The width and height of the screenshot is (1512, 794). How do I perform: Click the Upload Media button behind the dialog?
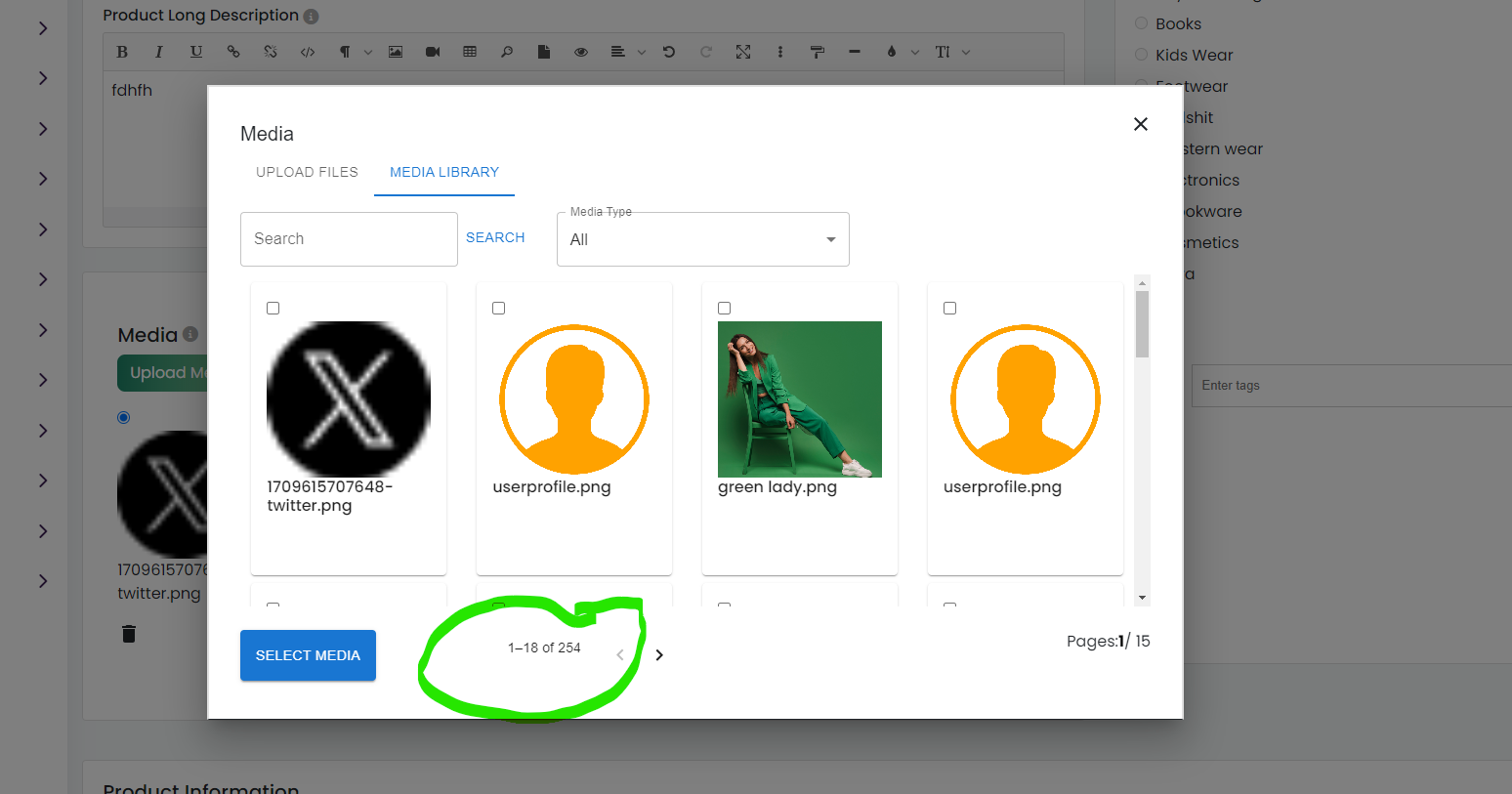pyautogui.click(x=163, y=372)
